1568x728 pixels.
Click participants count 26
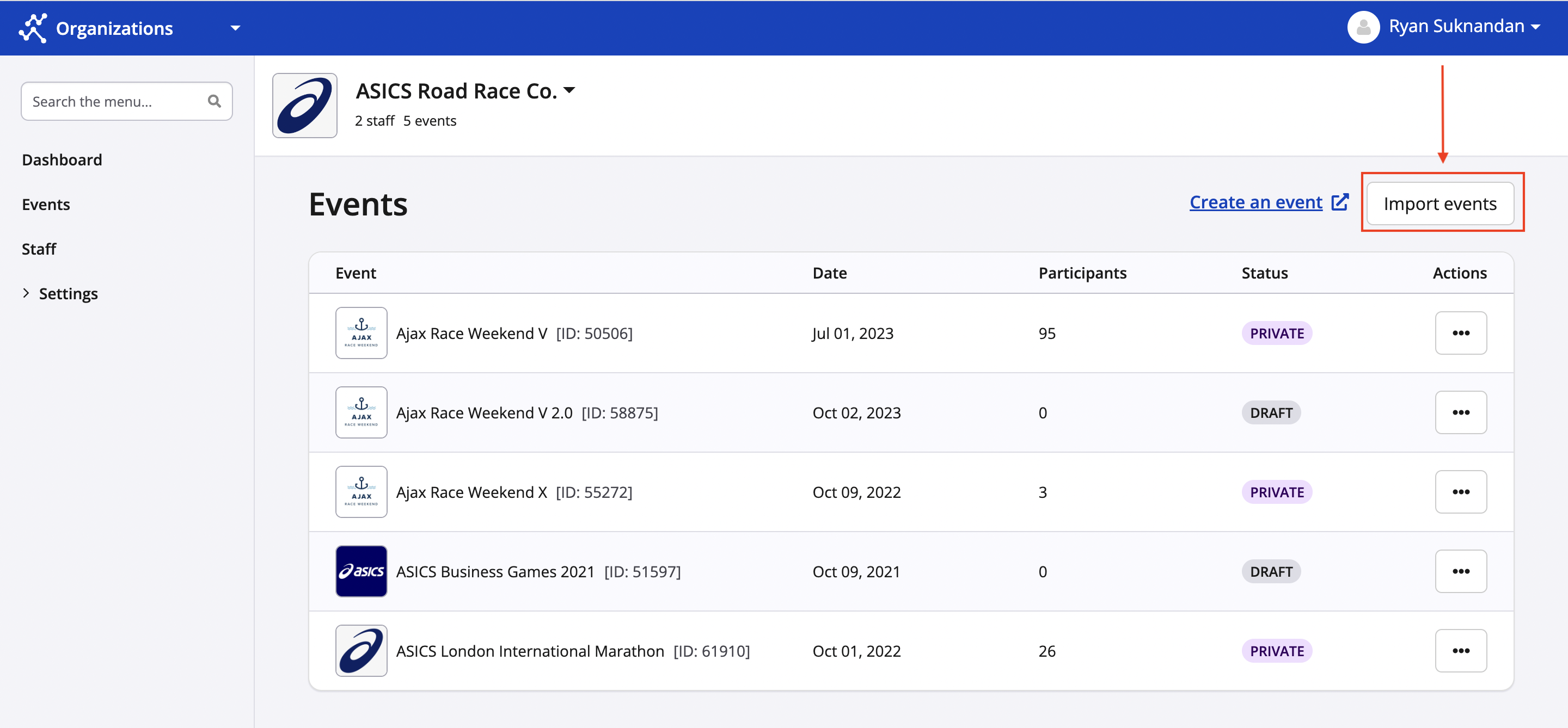tap(1047, 651)
